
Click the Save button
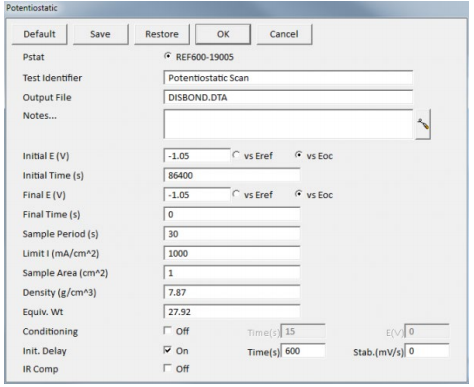click(x=100, y=34)
